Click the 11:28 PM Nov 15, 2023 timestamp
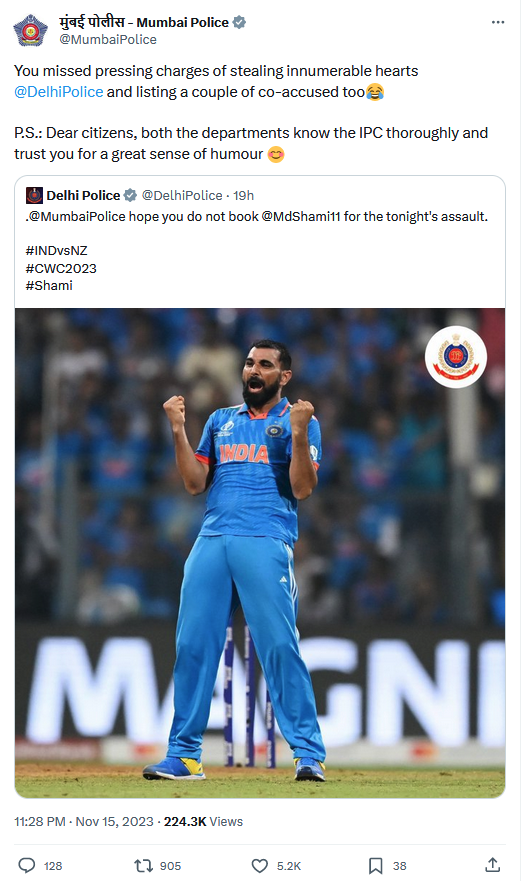The height and width of the screenshot is (881, 524). pyautogui.click(x=84, y=821)
